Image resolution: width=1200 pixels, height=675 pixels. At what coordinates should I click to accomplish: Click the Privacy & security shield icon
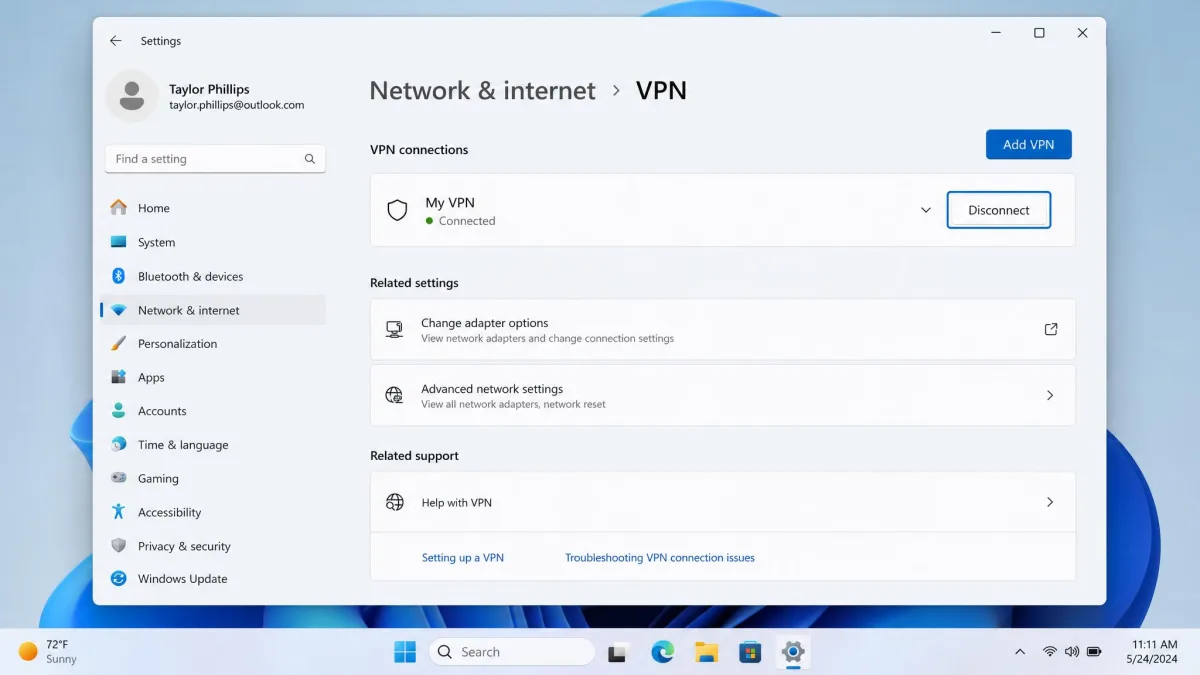(x=118, y=546)
